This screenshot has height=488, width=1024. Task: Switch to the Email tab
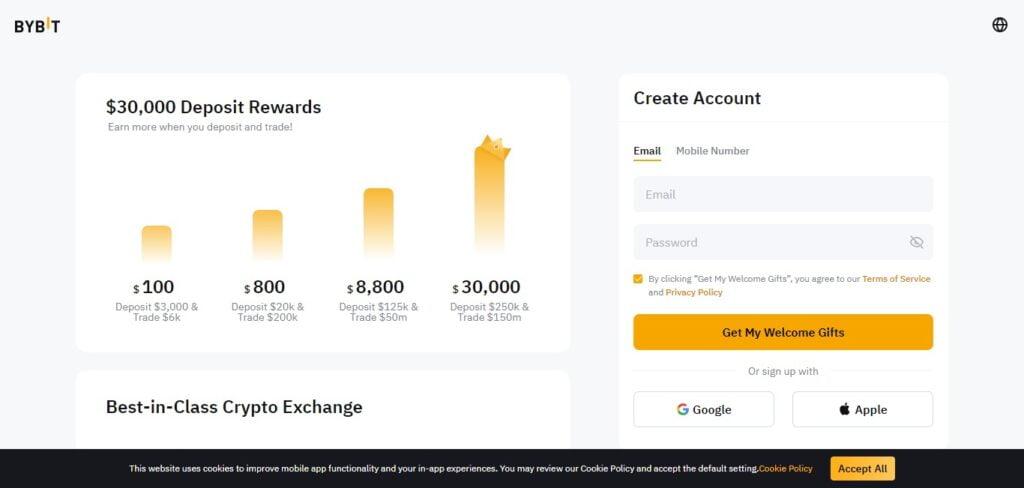tap(647, 151)
